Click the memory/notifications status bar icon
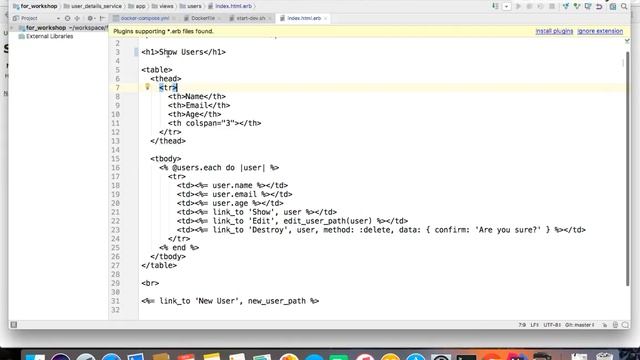640x360 pixels. (625, 325)
